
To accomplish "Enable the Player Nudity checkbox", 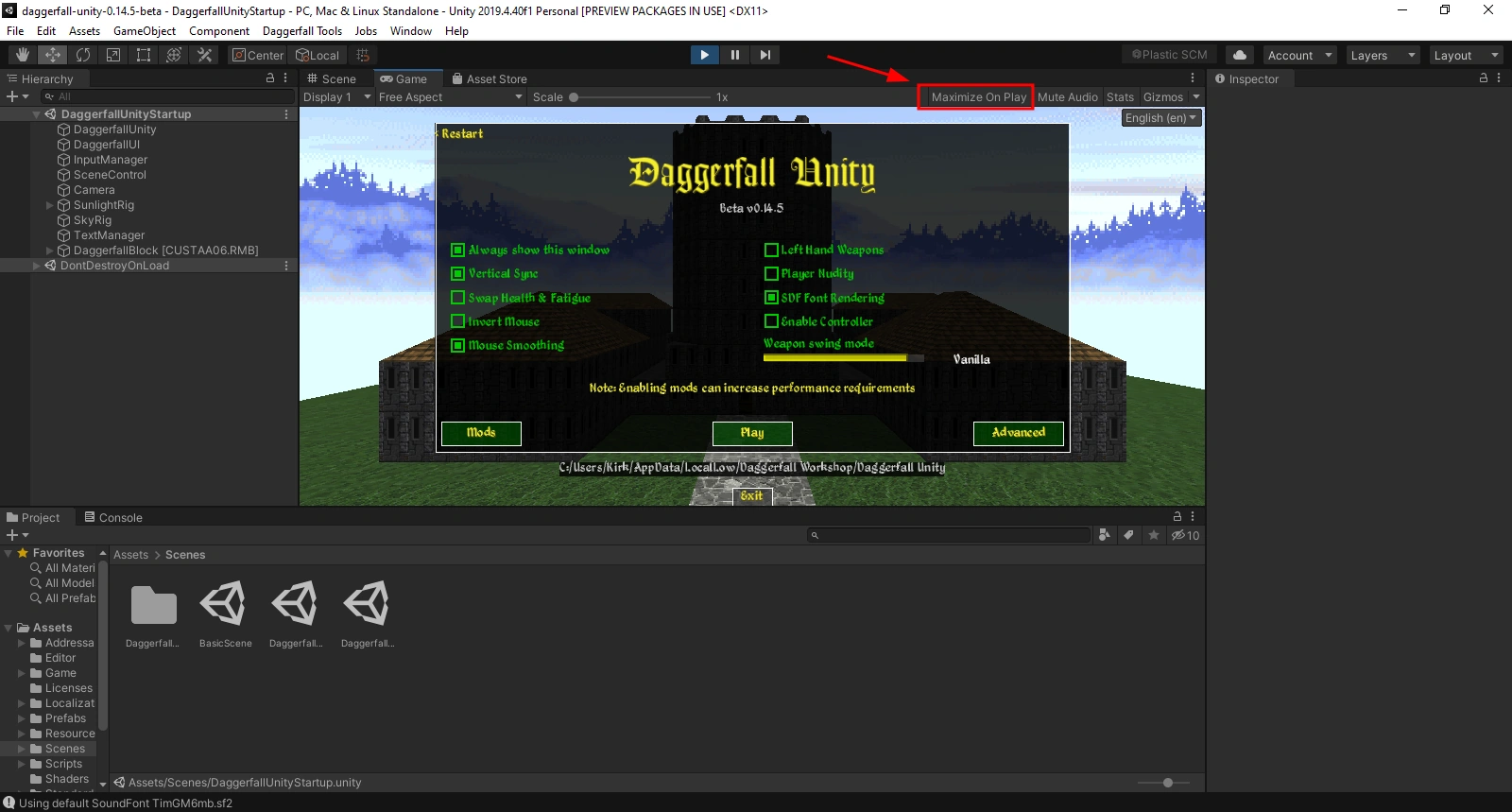I will tap(771, 273).
